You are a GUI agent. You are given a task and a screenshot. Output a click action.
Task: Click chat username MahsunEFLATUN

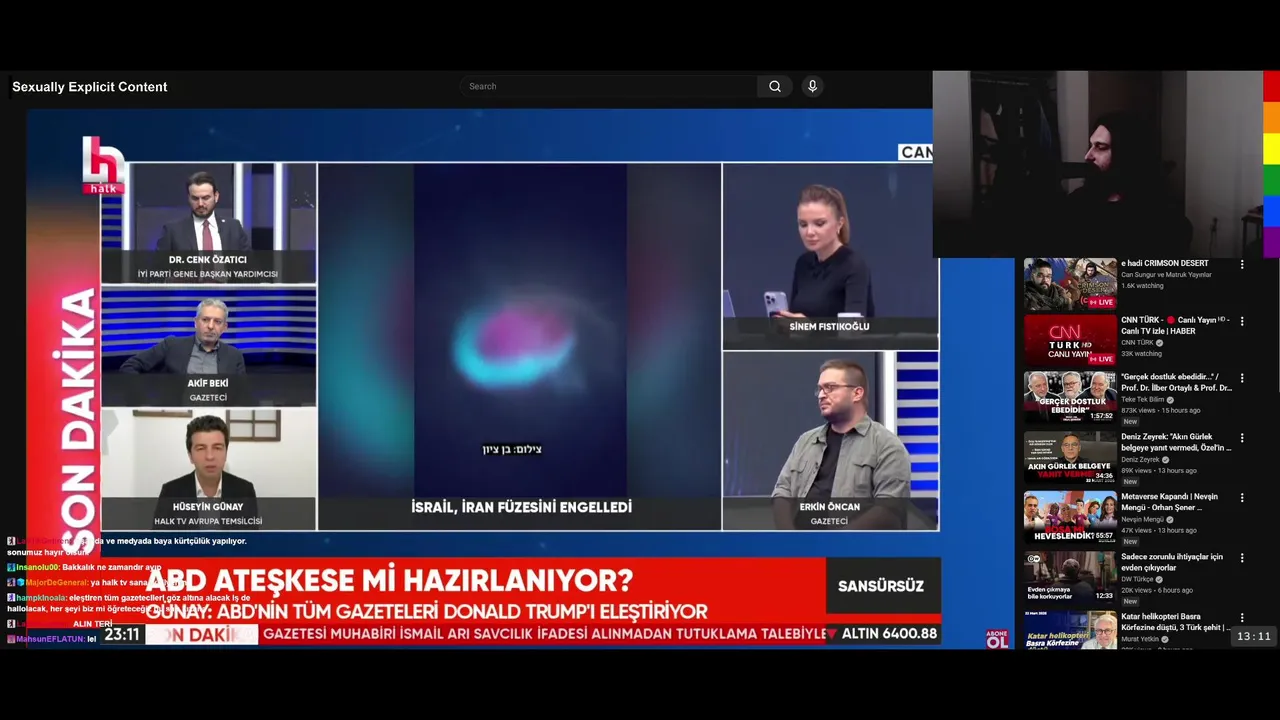coord(50,638)
